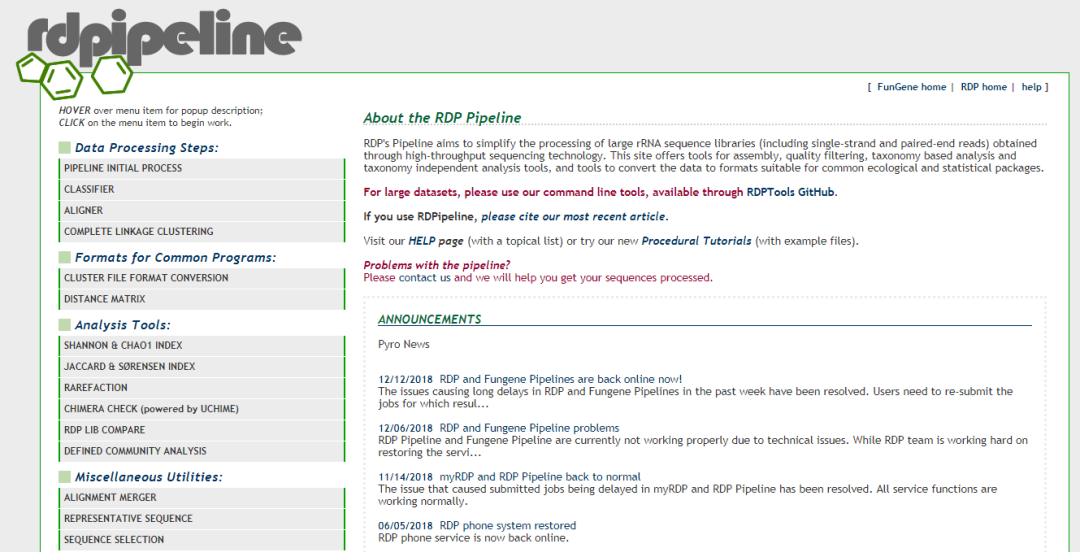1080x552 pixels.
Task: Open the Rarefaction tool
Action: 202,388
